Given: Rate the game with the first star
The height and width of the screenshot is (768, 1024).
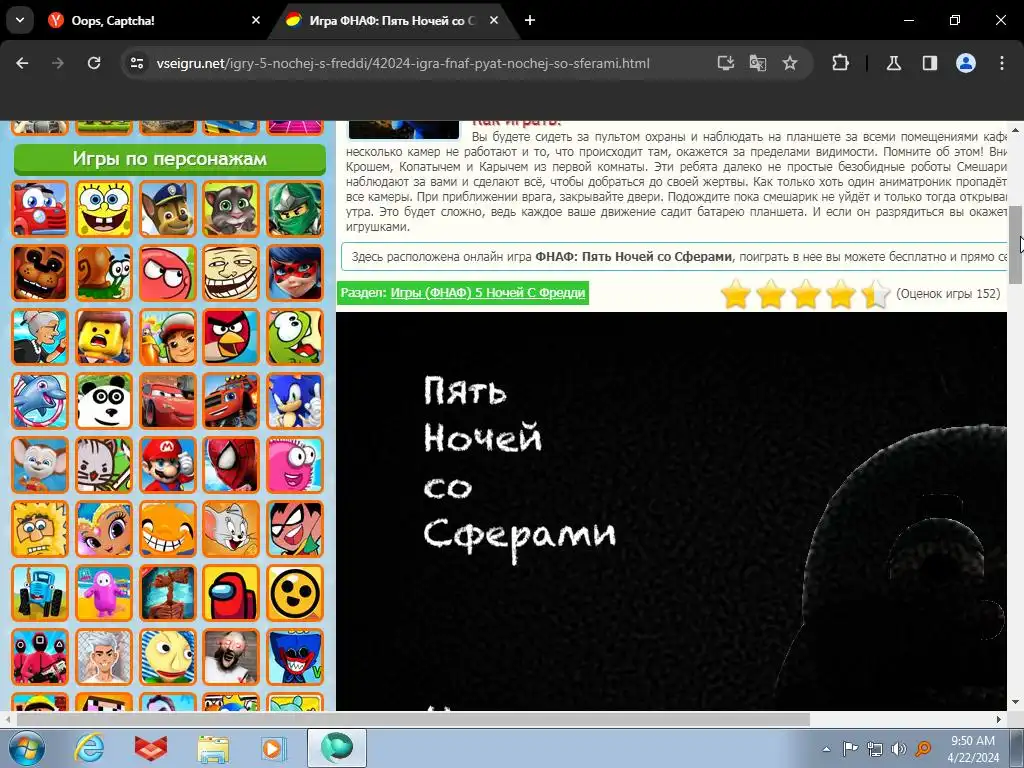Looking at the screenshot, I should pos(736,293).
